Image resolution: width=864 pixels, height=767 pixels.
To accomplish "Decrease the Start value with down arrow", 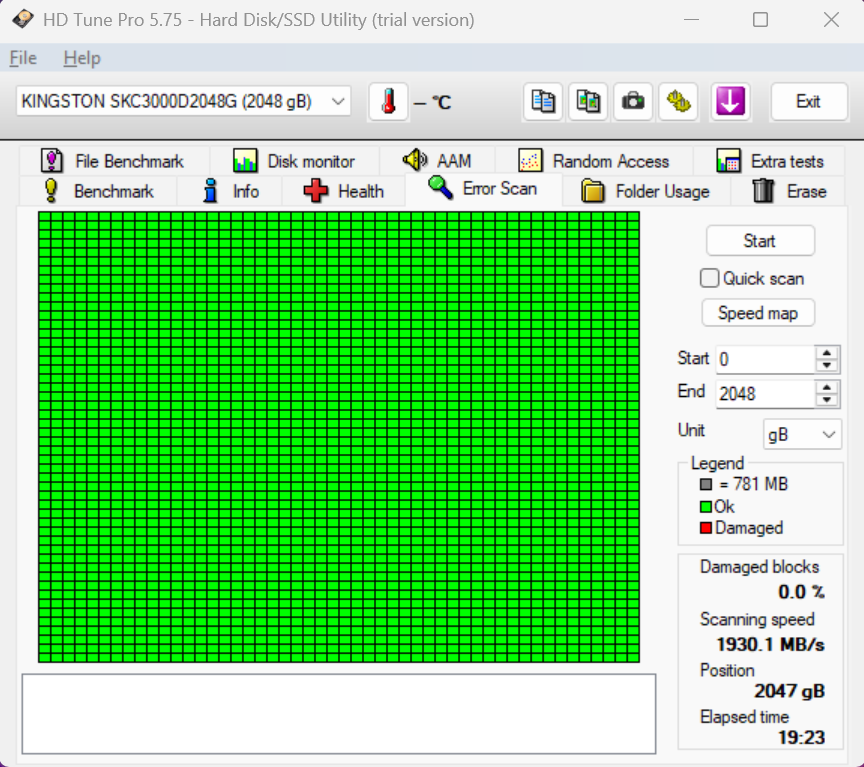I will tap(827, 366).
